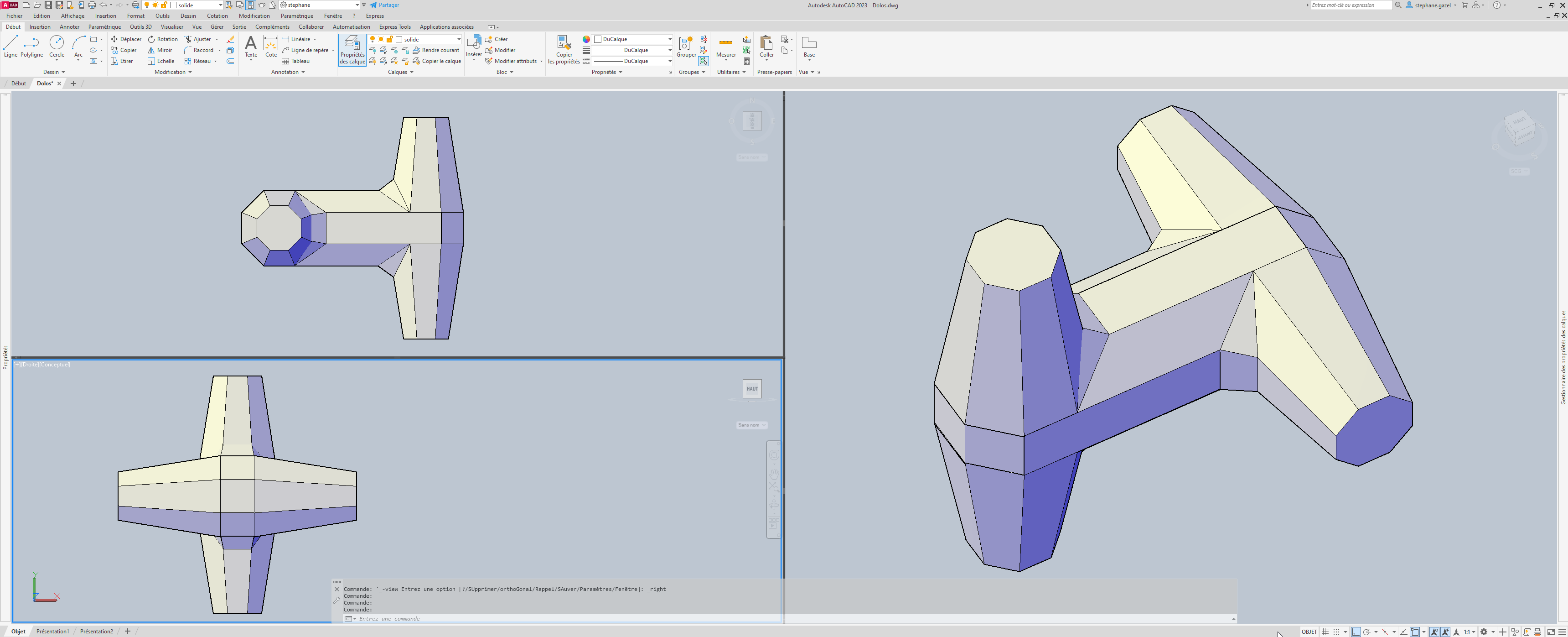Click the Insérer bloc icon
Screen dimensions: 1568x637
(x=474, y=46)
